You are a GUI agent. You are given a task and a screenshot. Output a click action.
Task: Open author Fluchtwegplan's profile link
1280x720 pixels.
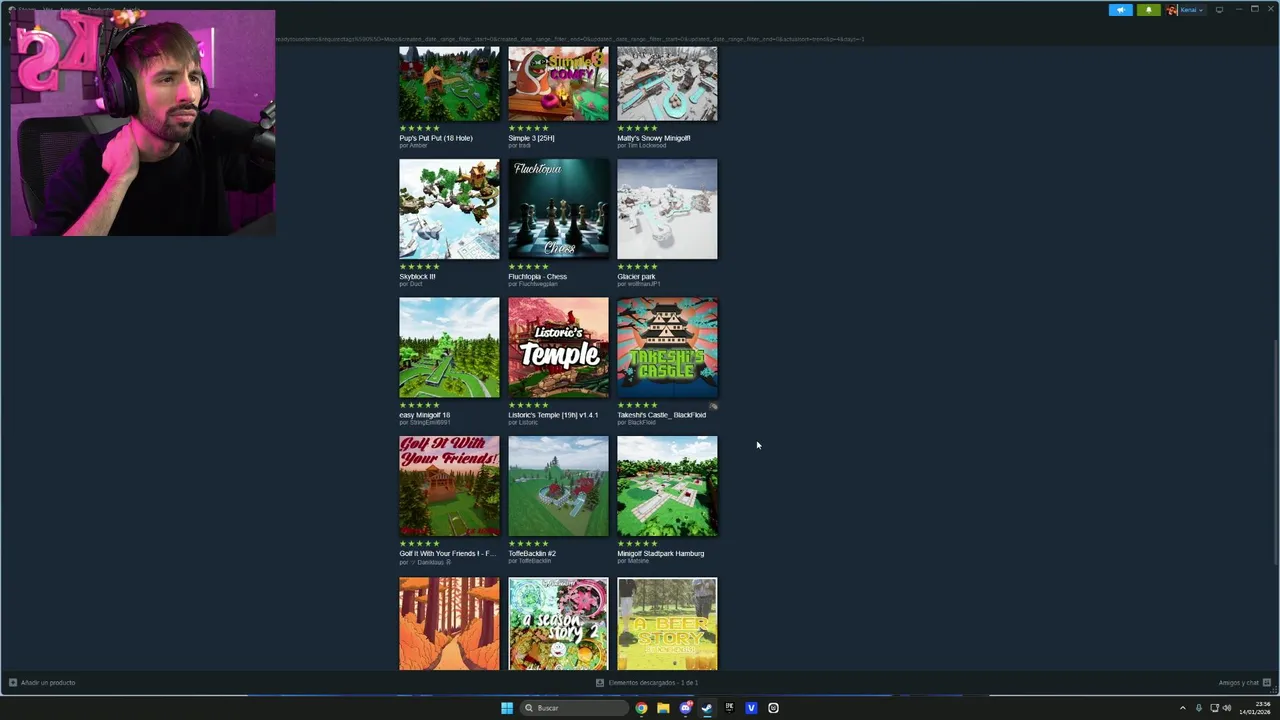tap(538, 284)
